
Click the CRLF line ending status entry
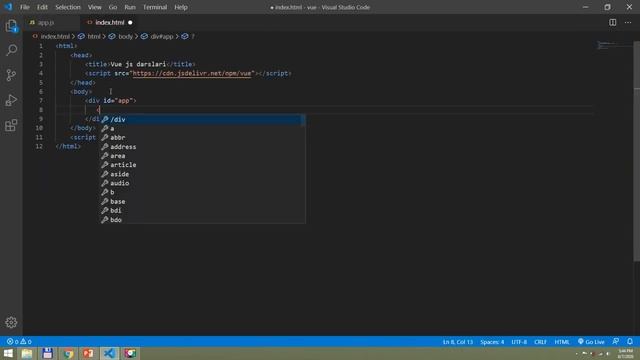tap(540, 342)
